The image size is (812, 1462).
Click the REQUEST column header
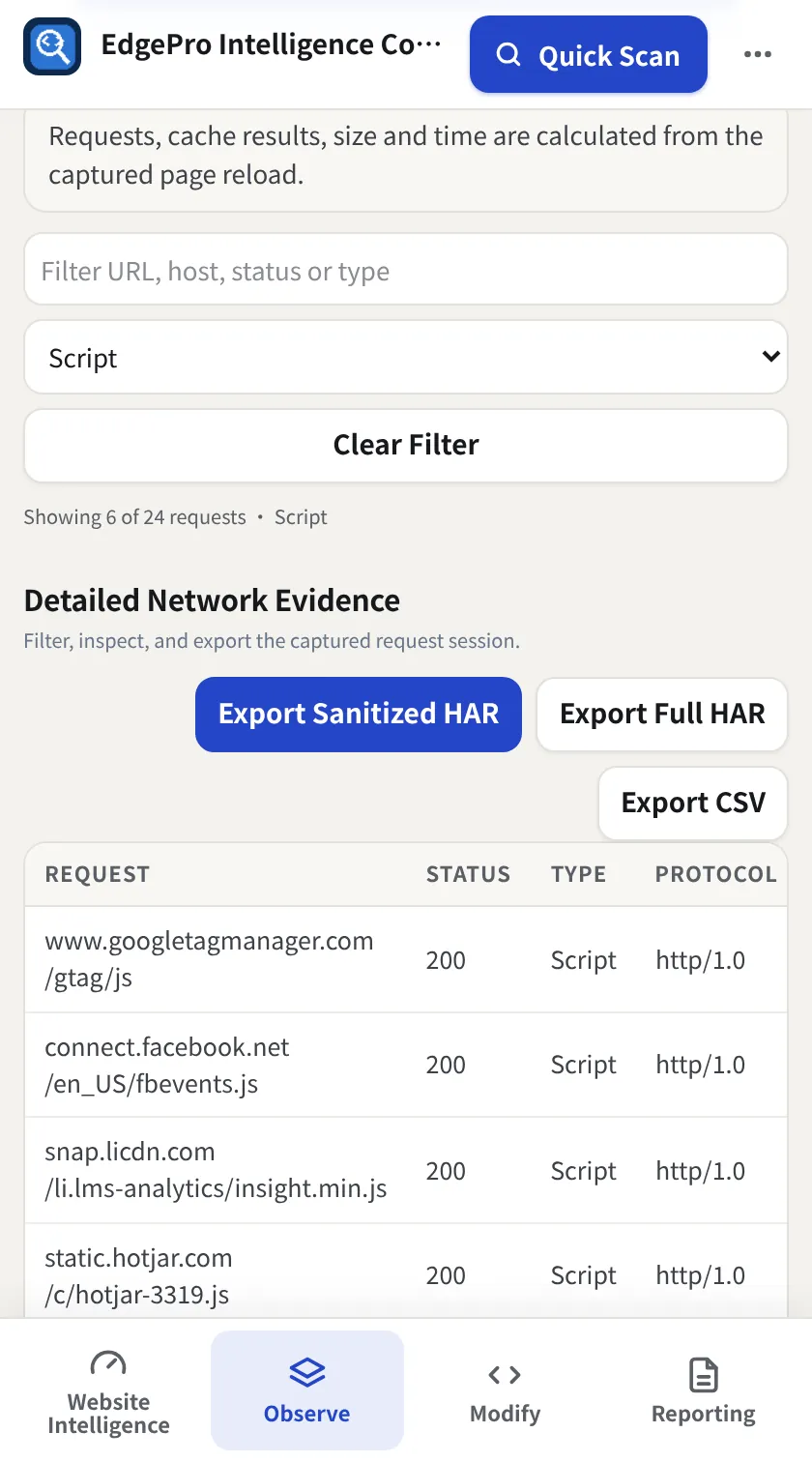click(x=98, y=874)
